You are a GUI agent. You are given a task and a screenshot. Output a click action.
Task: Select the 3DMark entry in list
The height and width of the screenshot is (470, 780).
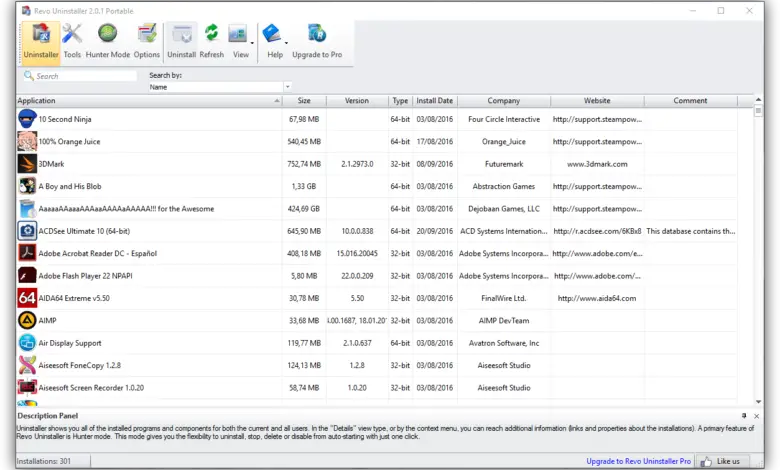coord(50,164)
